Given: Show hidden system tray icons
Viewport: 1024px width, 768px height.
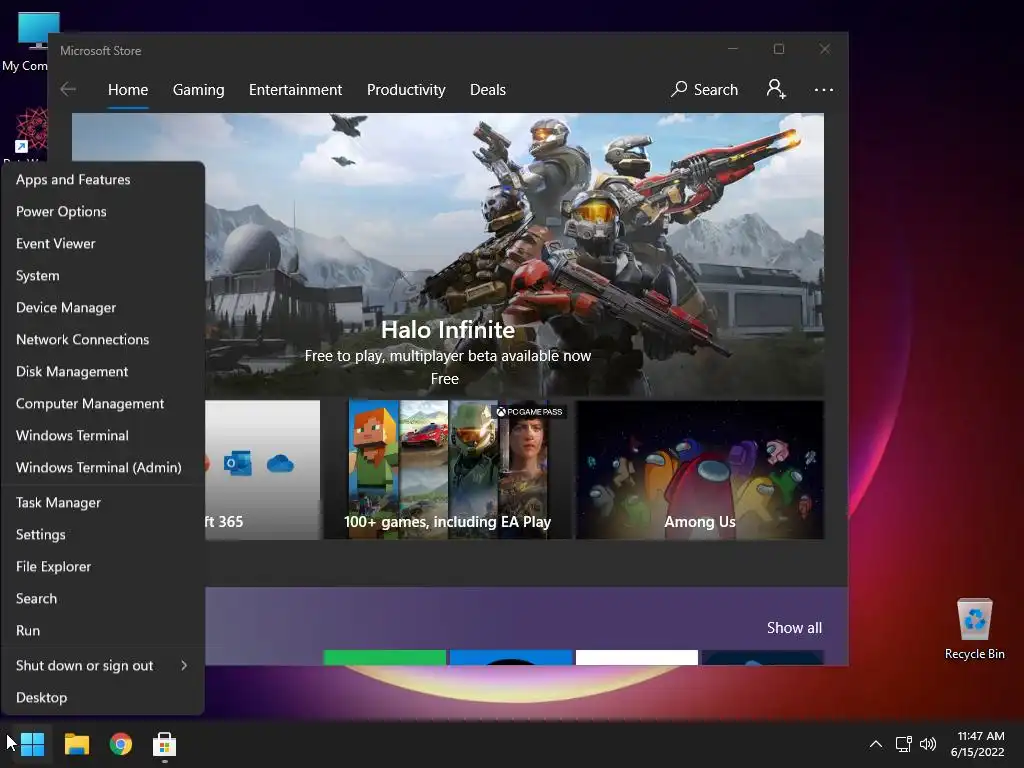Looking at the screenshot, I should tap(876, 744).
